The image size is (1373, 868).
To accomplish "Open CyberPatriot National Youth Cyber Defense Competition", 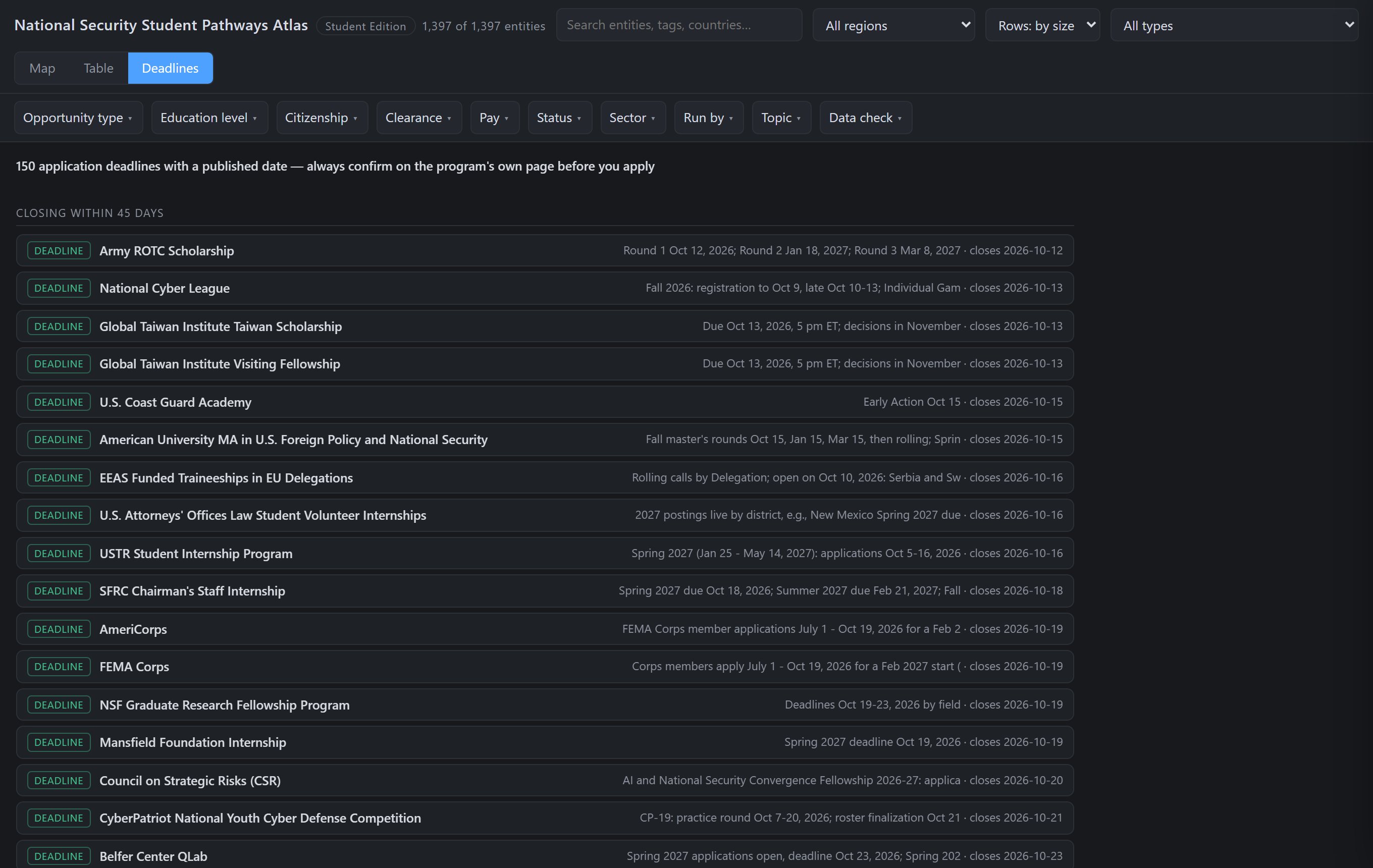I will click(x=545, y=819).
